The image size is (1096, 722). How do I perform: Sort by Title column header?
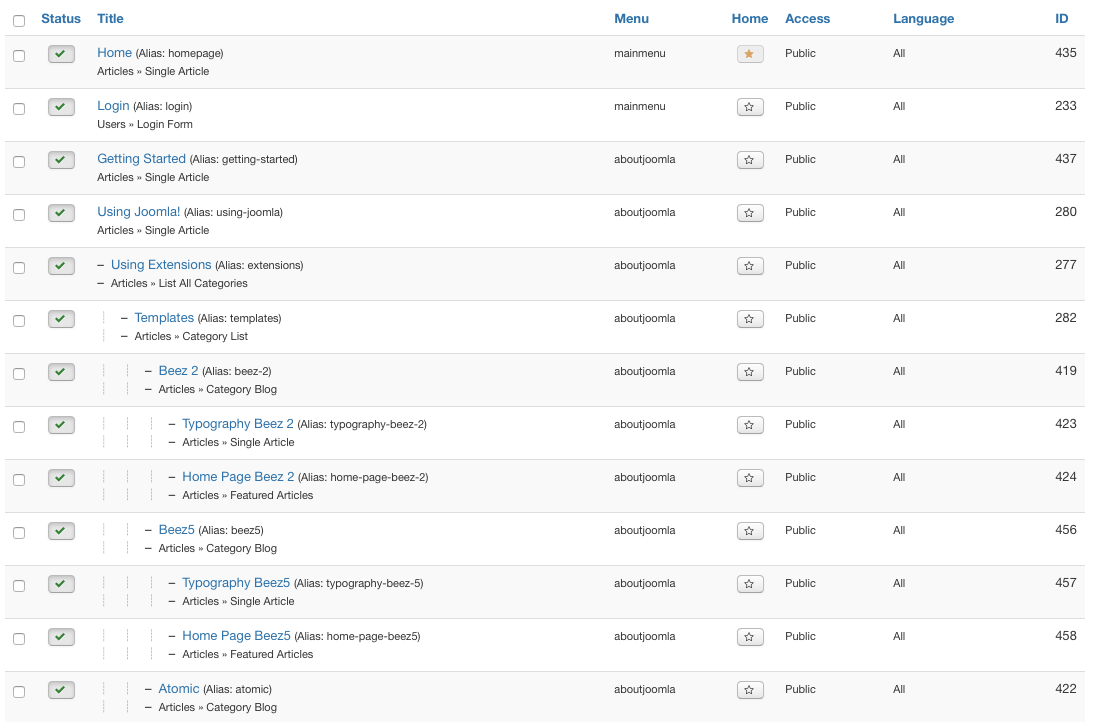[x=110, y=19]
